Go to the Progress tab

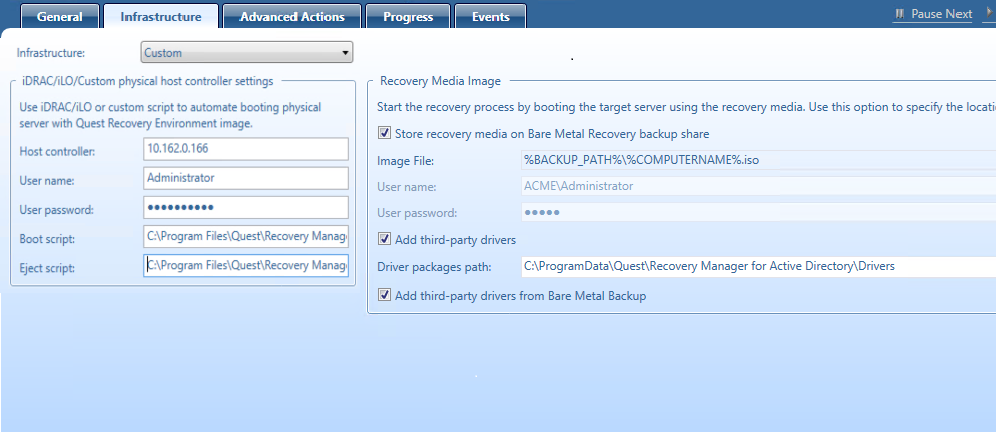click(x=407, y=16)
